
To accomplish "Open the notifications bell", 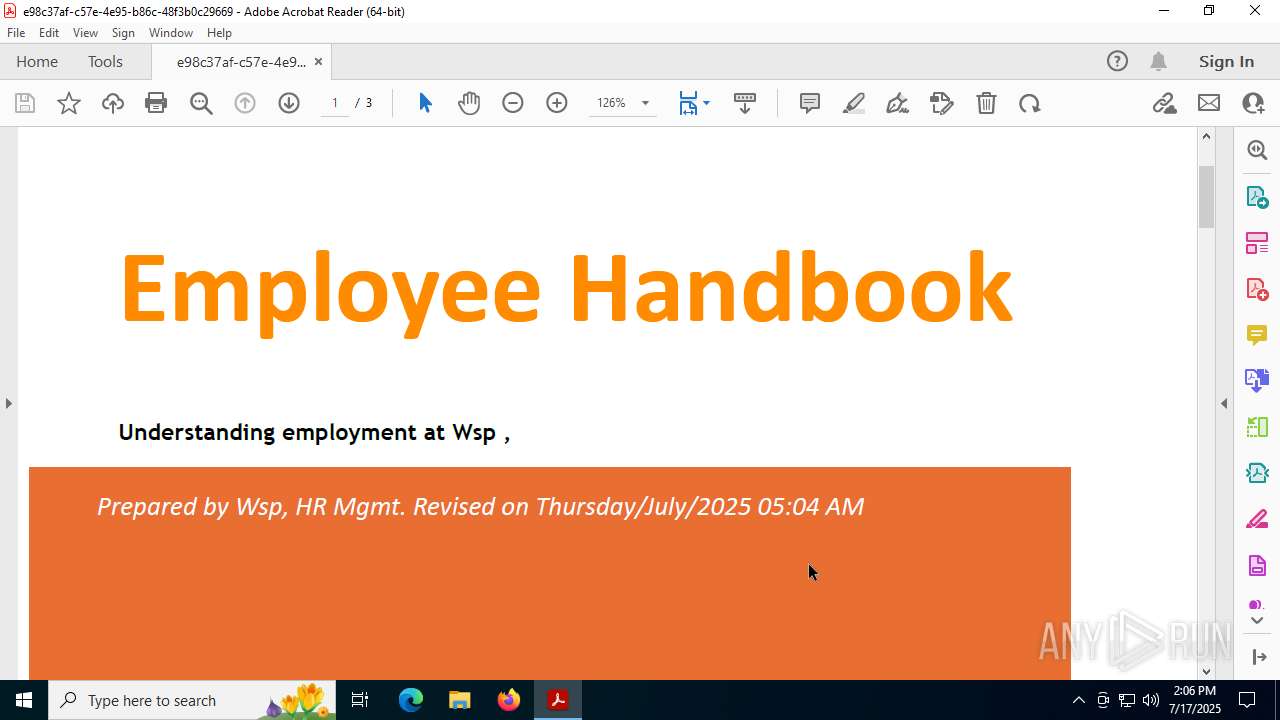I will point(1158,61).
